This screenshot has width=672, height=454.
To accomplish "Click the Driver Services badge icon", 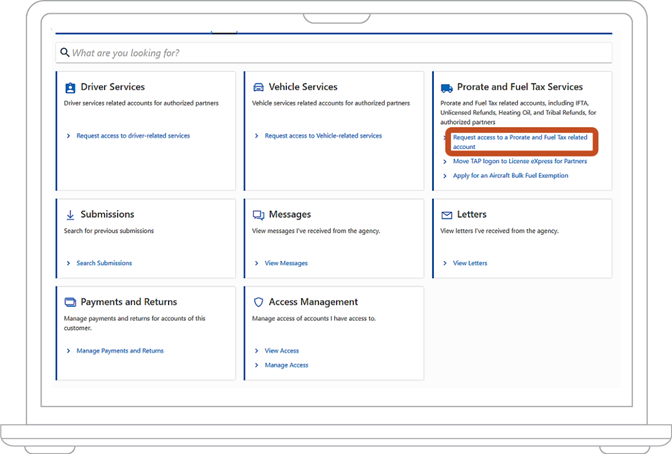I will point(70,87).
